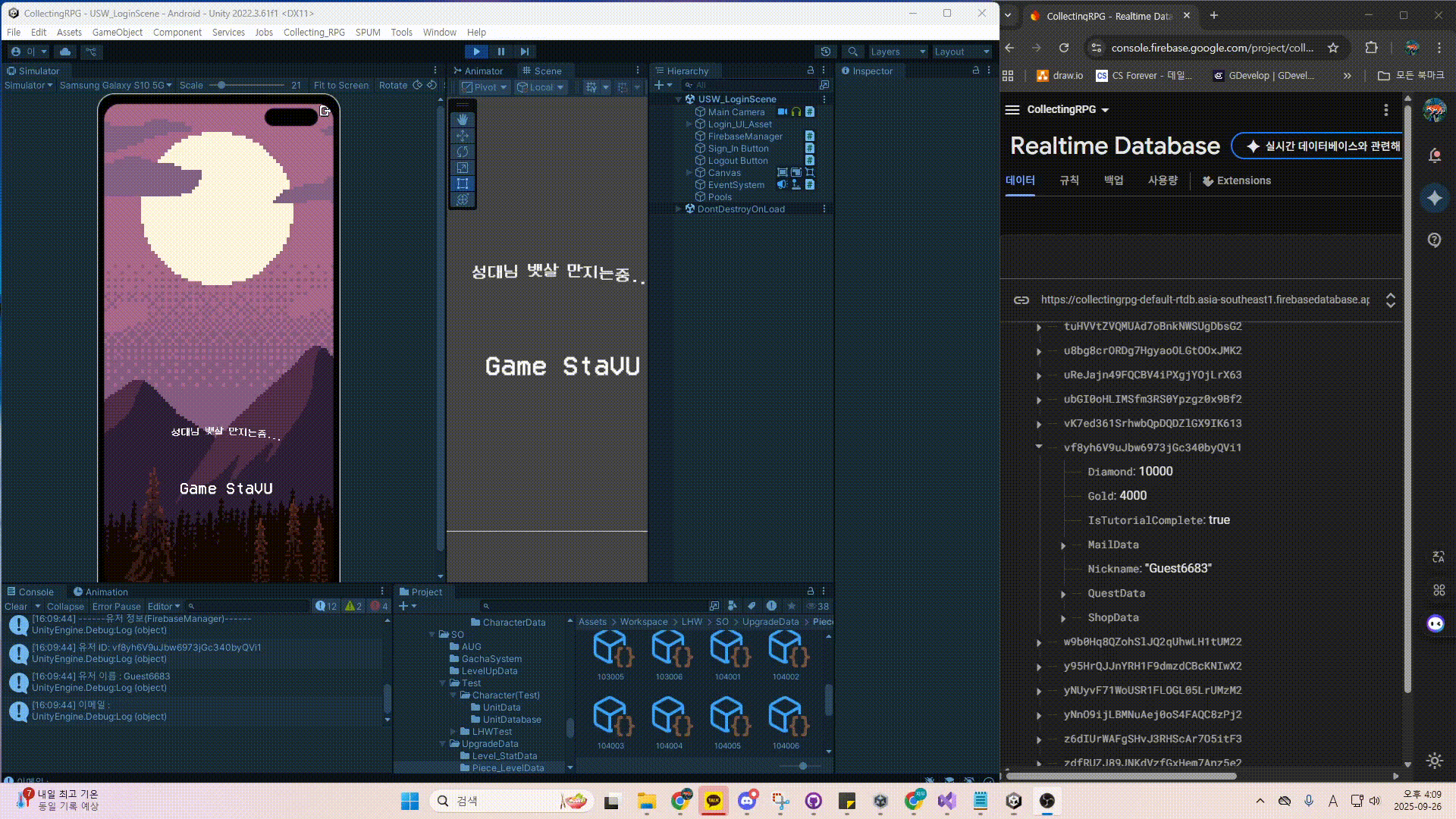
Task: Select the Rect tool in Scene toolbar
Action: (463, 184)
